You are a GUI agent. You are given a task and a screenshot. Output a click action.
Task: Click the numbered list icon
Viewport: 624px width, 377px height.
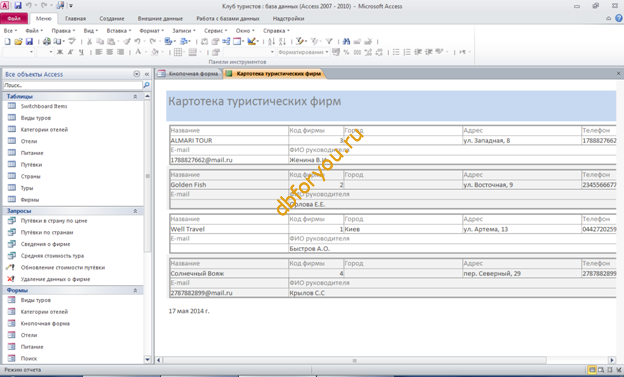(407, 52)
